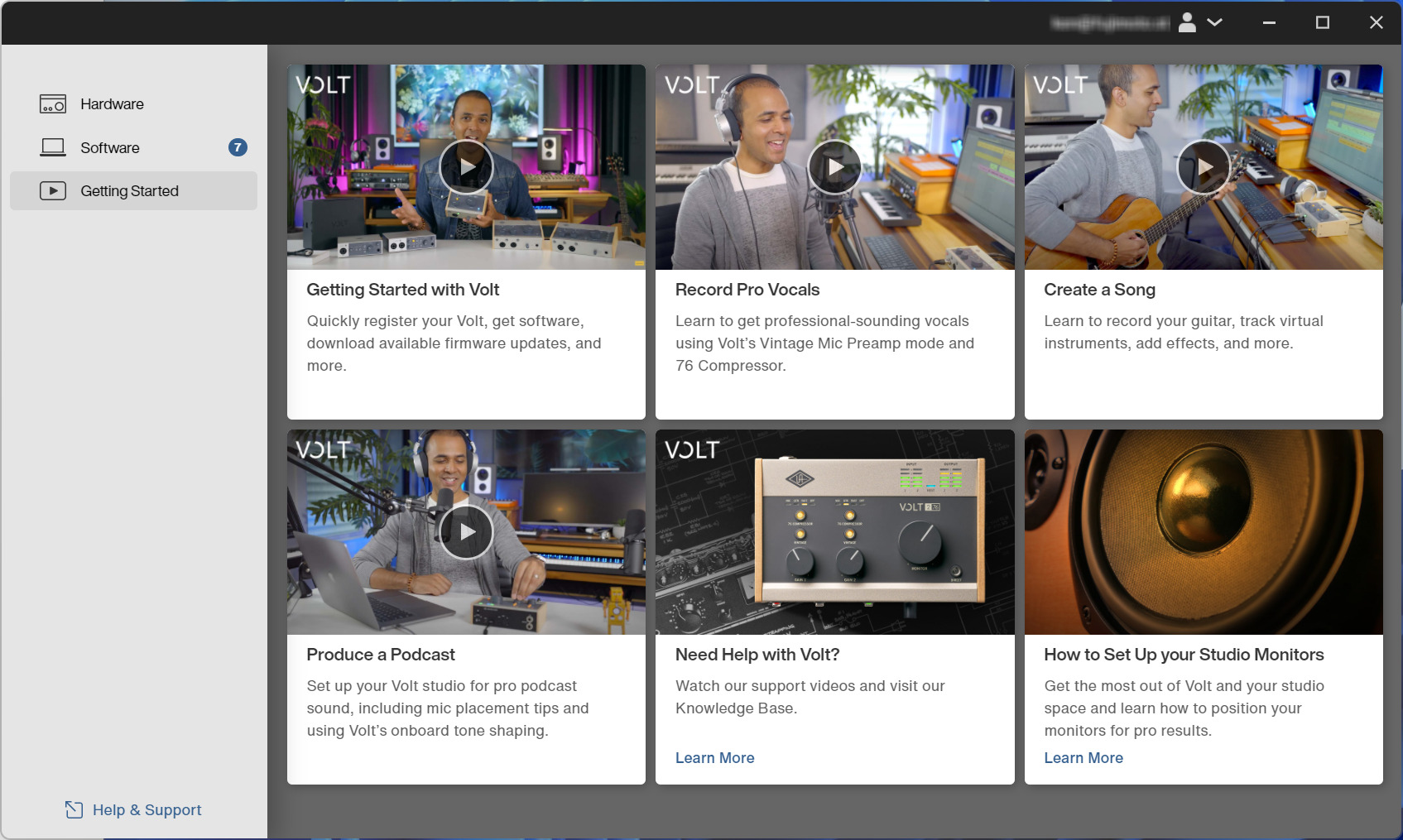Click the user account profile icon

pyautogui.click(x=1187, y=22)
